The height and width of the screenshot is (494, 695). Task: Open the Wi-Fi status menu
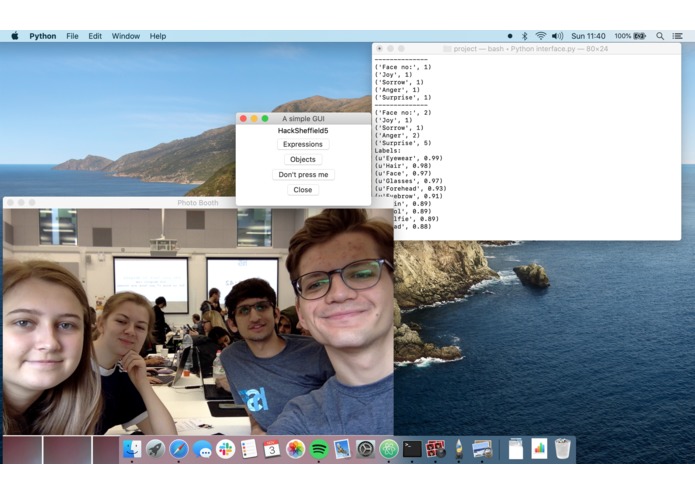tap(541, 36)
